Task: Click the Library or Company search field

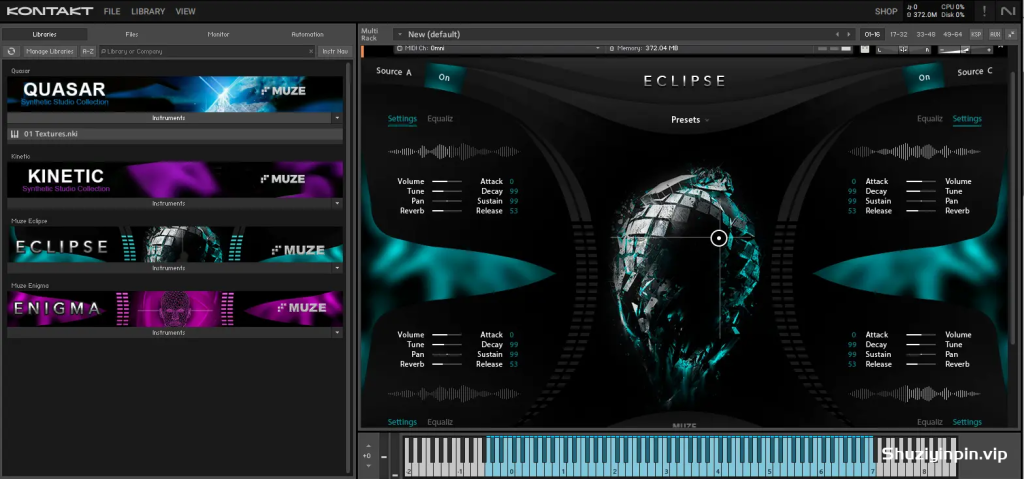Action: coord(206,51)
